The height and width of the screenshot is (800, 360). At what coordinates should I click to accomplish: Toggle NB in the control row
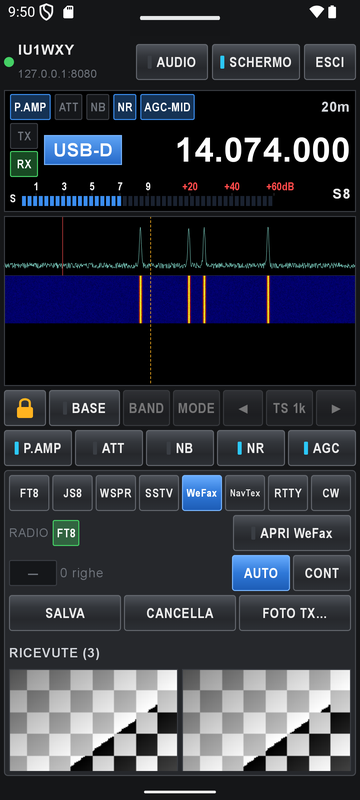coord(180,448)
